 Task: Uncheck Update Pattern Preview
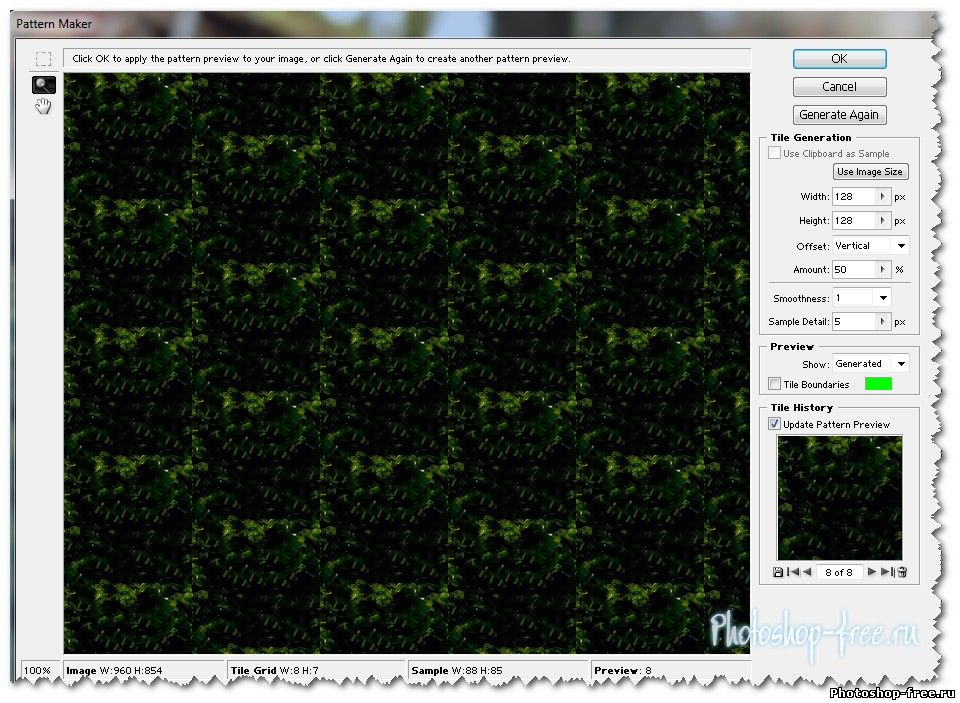775,424
